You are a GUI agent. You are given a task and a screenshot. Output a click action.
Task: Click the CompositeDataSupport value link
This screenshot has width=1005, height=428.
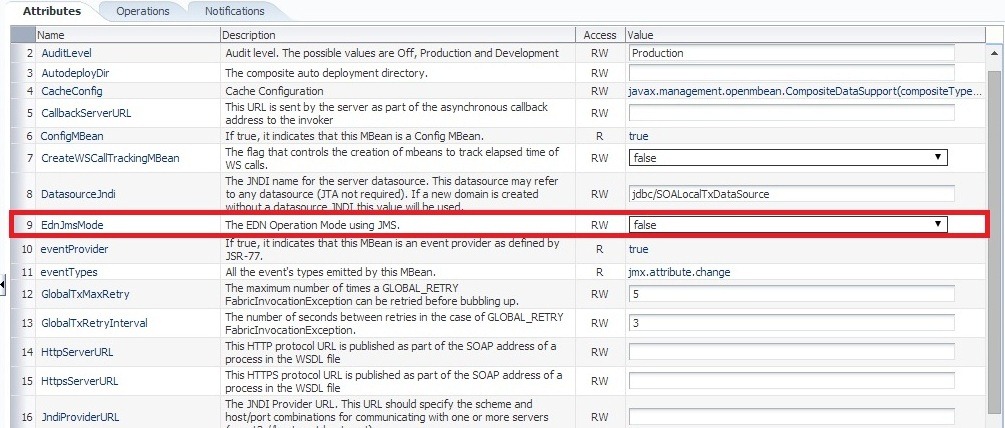(805, 92)
